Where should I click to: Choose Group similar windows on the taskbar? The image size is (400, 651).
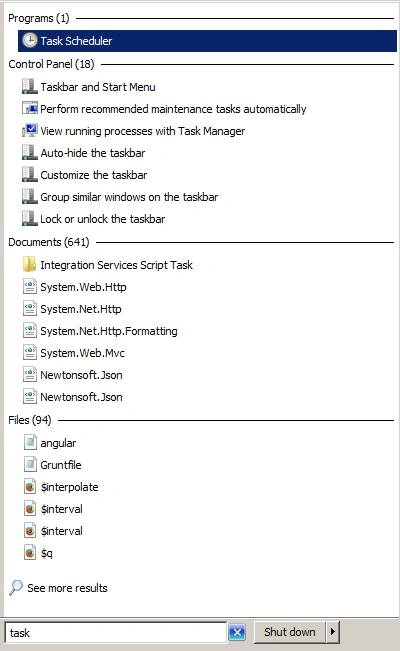tap(129, 197)
